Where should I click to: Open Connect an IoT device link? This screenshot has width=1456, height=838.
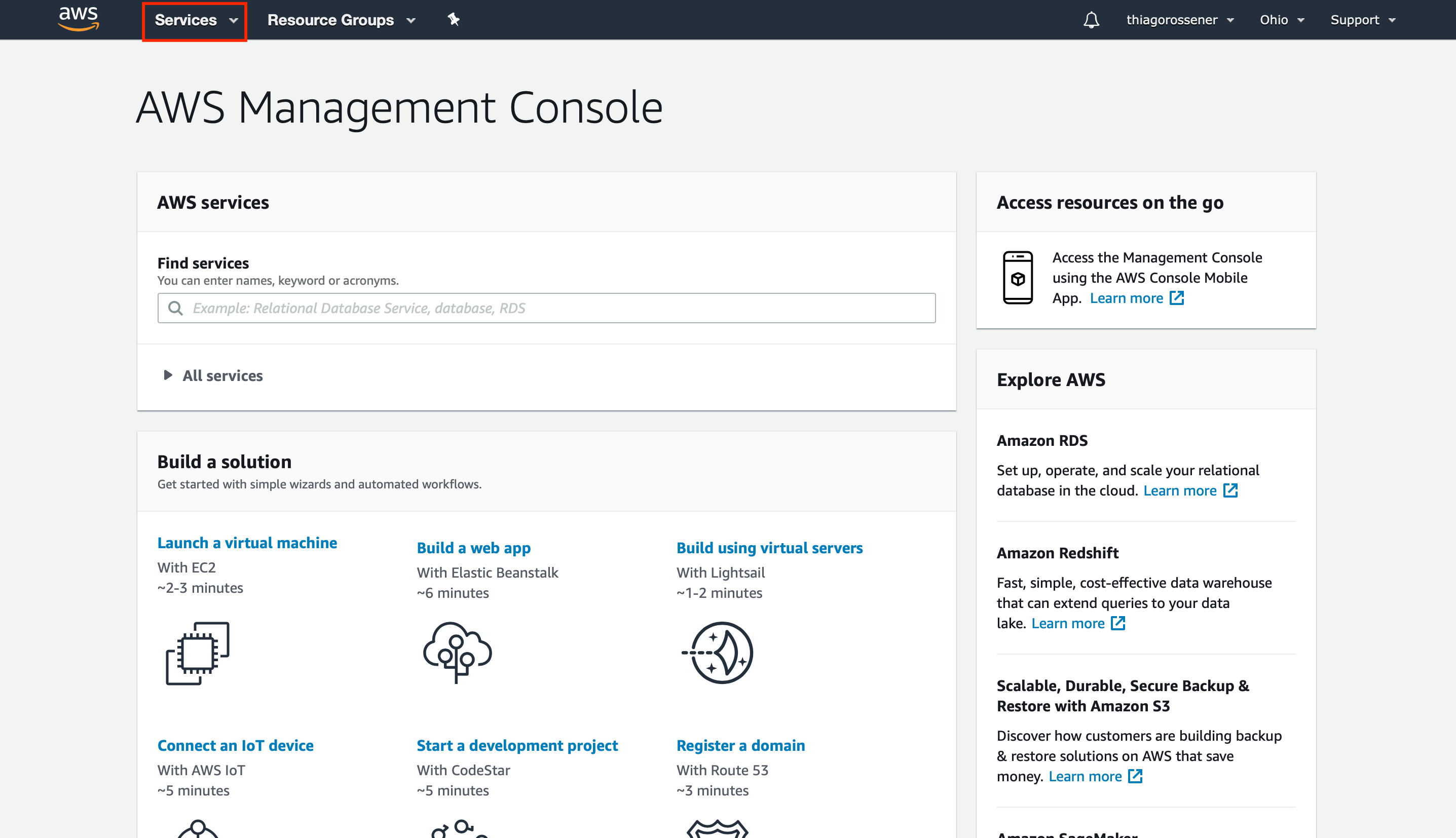[x=236, y=745]
